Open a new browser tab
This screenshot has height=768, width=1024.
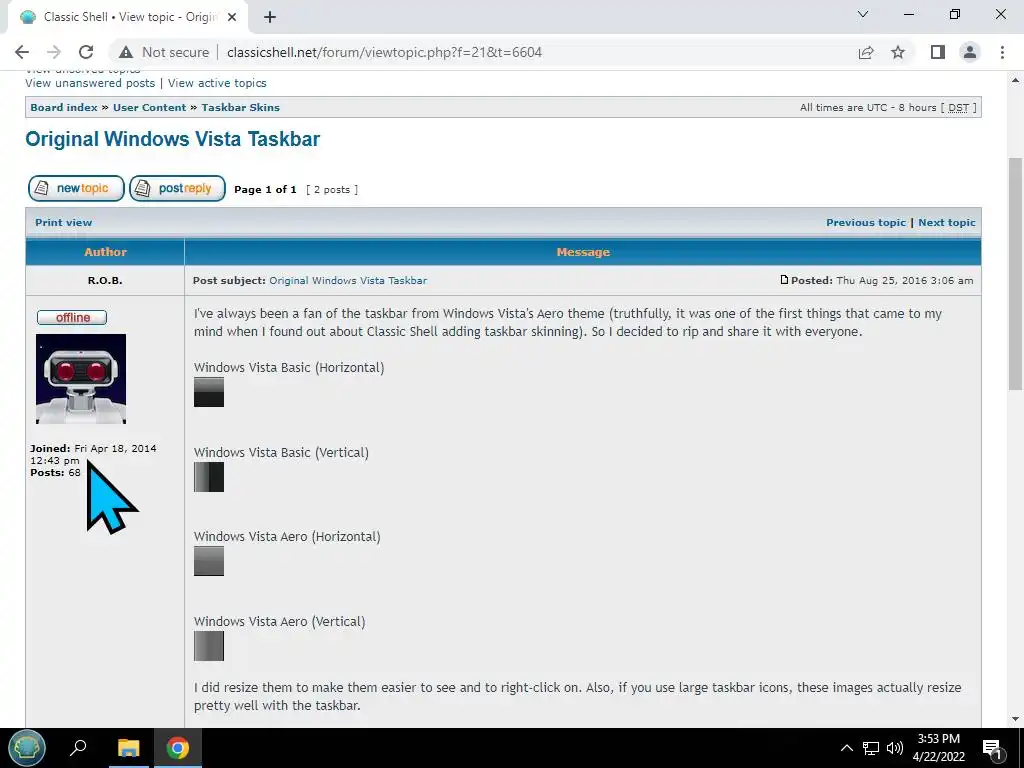click(x=270, y=17)
